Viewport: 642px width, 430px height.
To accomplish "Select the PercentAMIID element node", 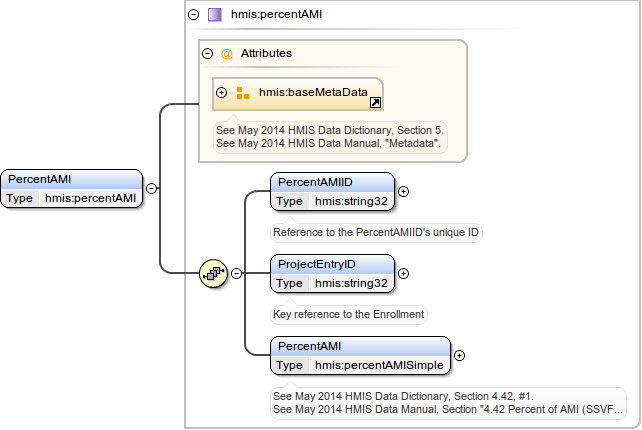I will pos(332,181).
